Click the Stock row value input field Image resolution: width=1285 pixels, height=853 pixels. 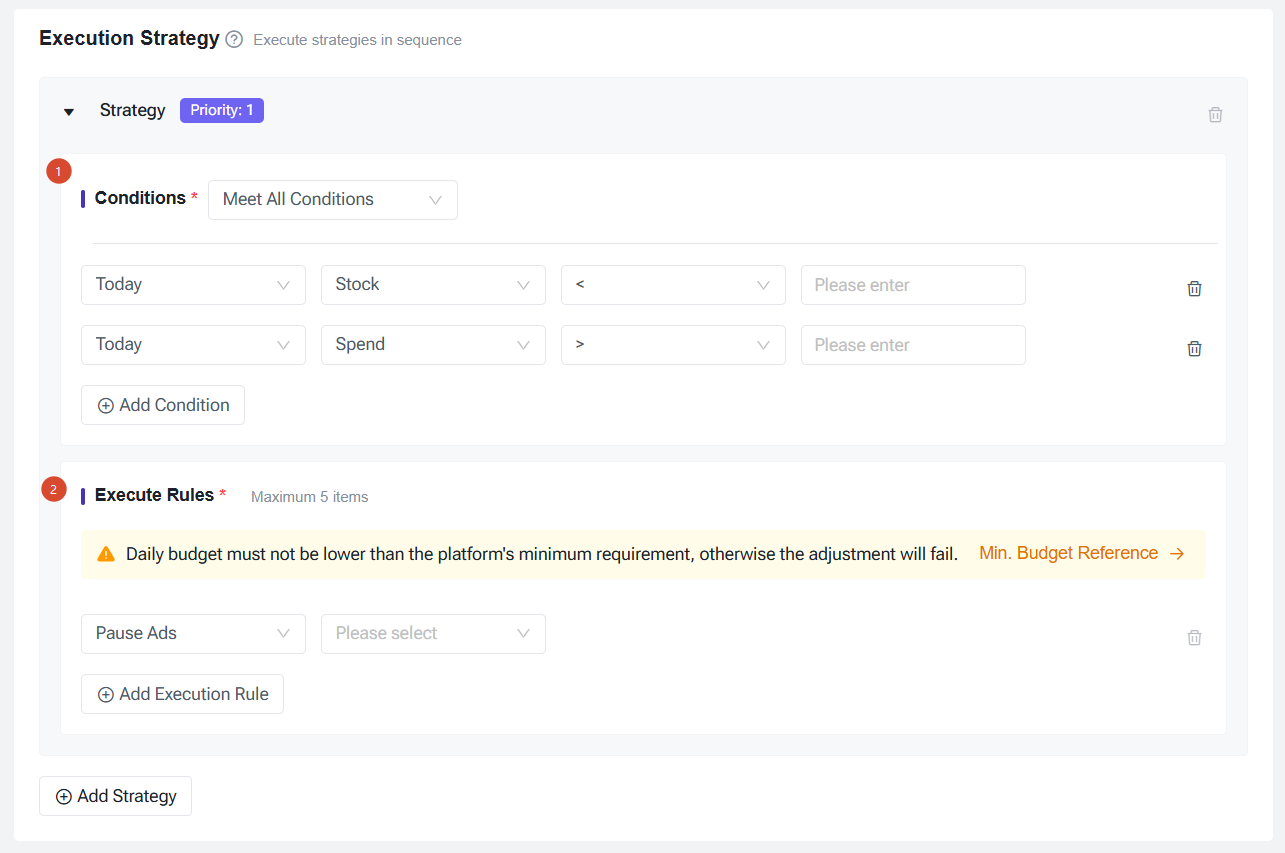pyautogui.click(x=912, y=285)
